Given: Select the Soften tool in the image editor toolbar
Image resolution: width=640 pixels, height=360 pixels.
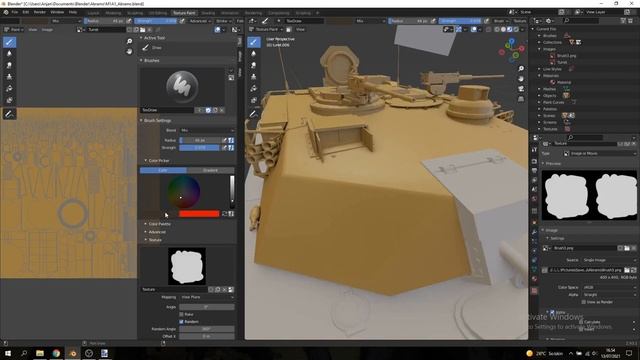Looking at the screenshot, I should click(x=9, y=53).
